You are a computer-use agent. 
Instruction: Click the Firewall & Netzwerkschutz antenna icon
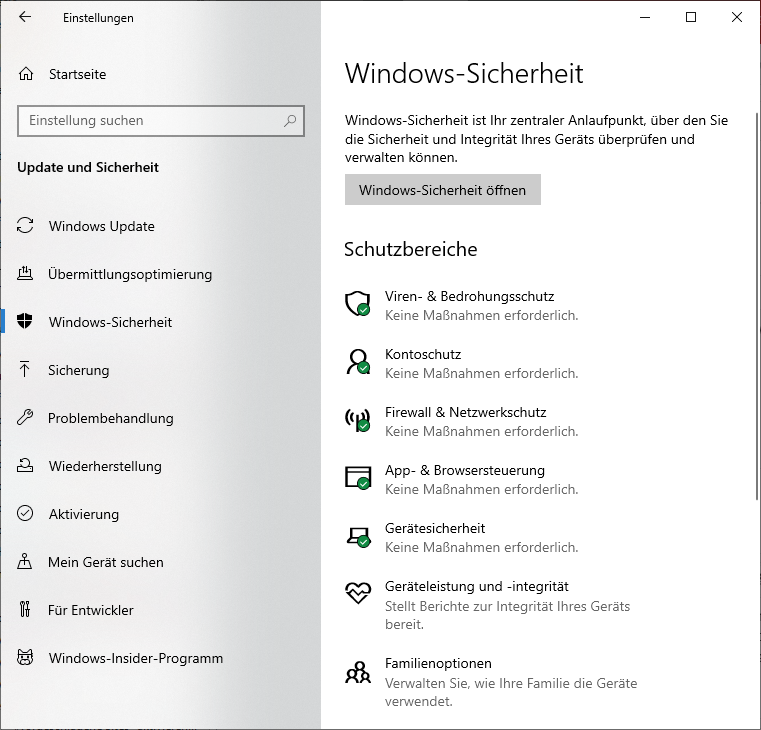click(358, 420)
